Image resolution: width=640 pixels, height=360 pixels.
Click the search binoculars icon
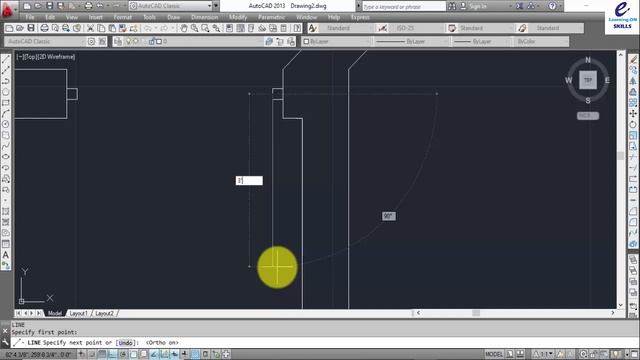[452, 6]
